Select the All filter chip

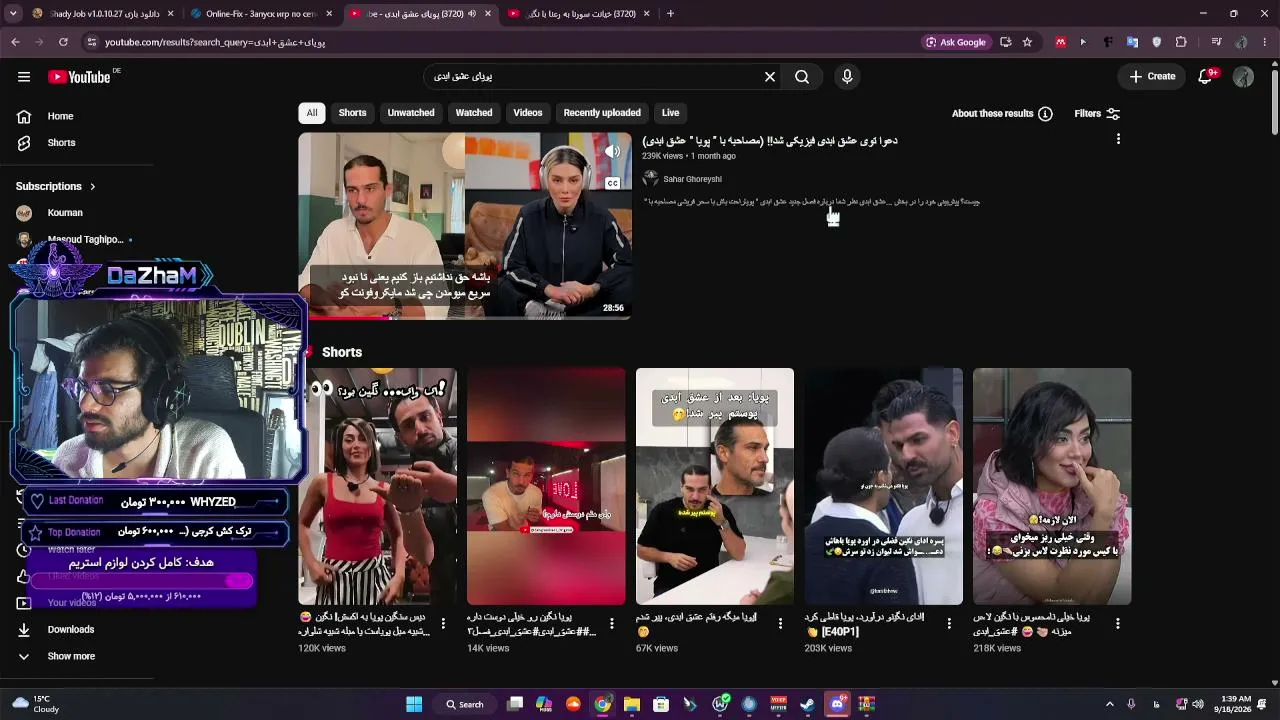point(312,113)
